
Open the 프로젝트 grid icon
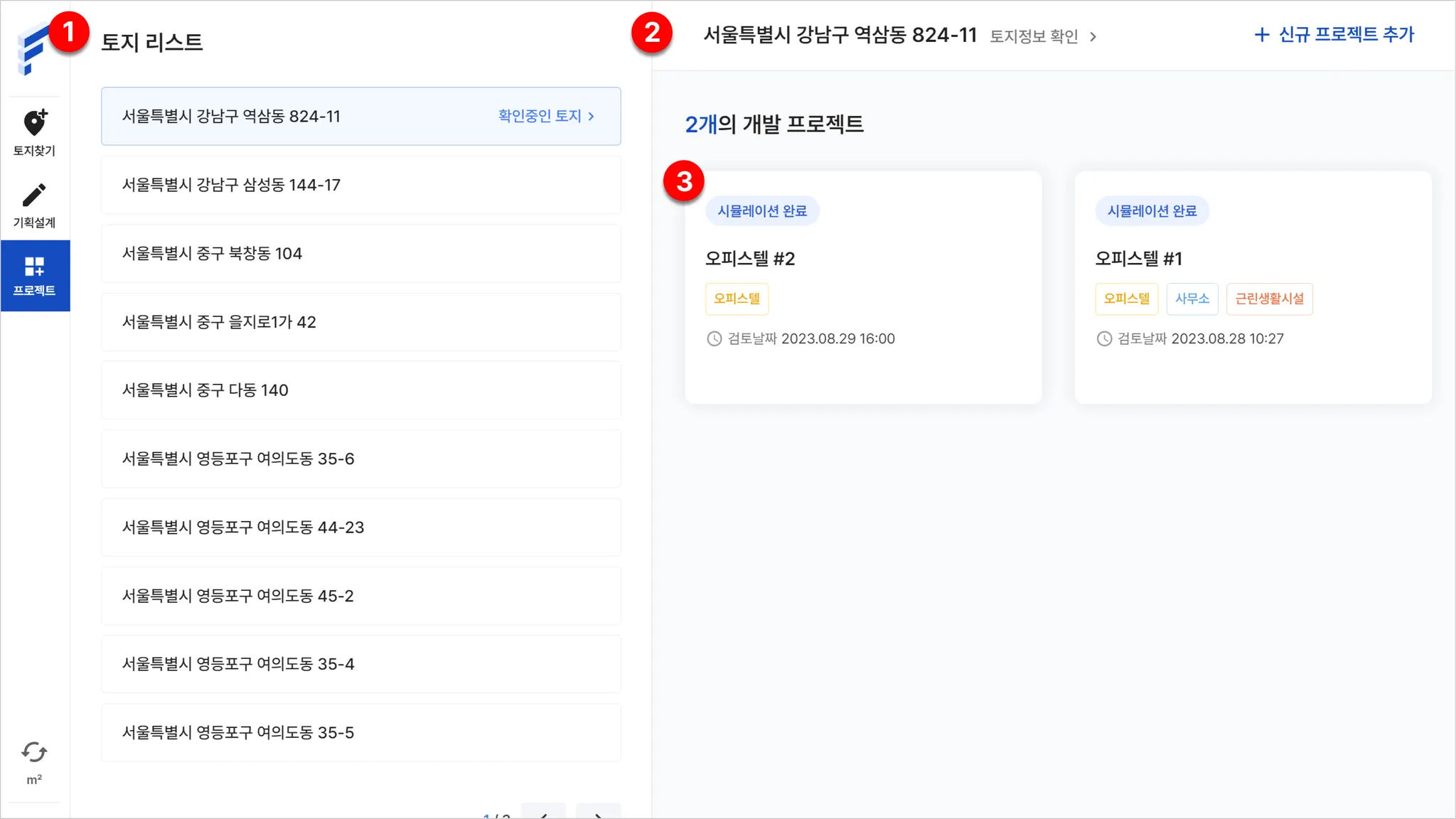(34, 267)
